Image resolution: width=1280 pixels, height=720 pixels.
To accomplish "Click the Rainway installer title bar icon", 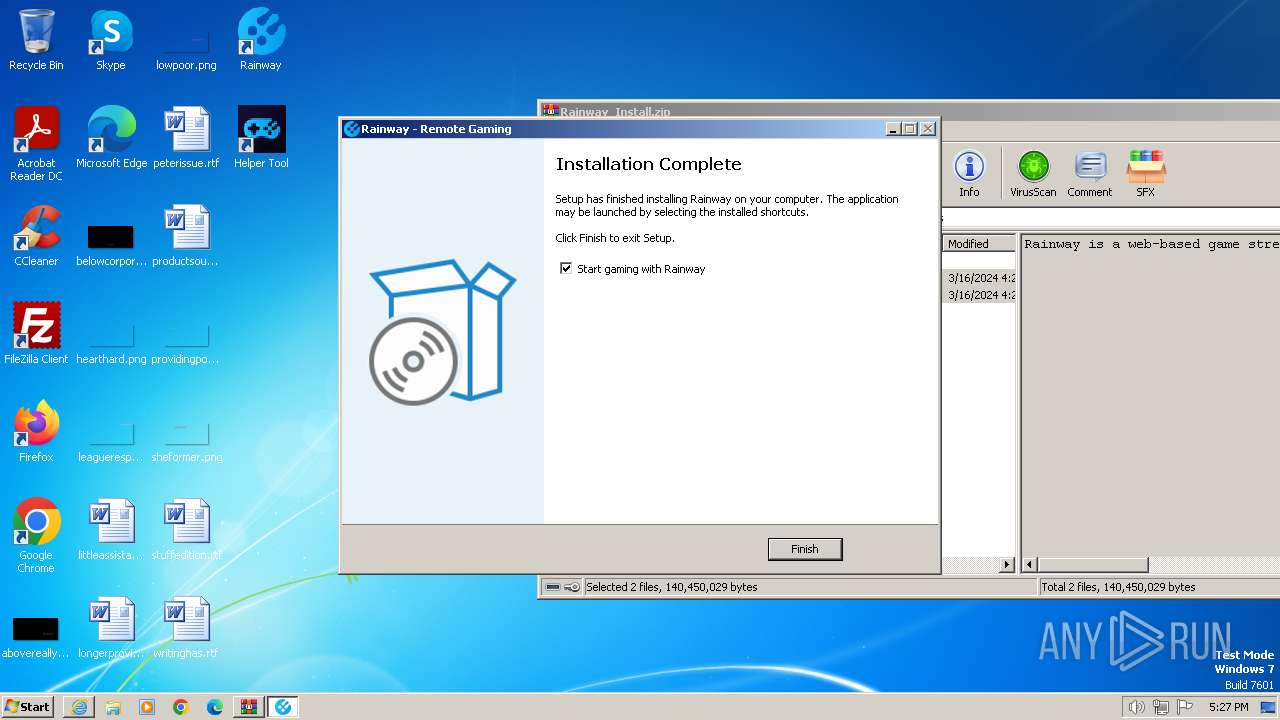I will coord(351,128).
